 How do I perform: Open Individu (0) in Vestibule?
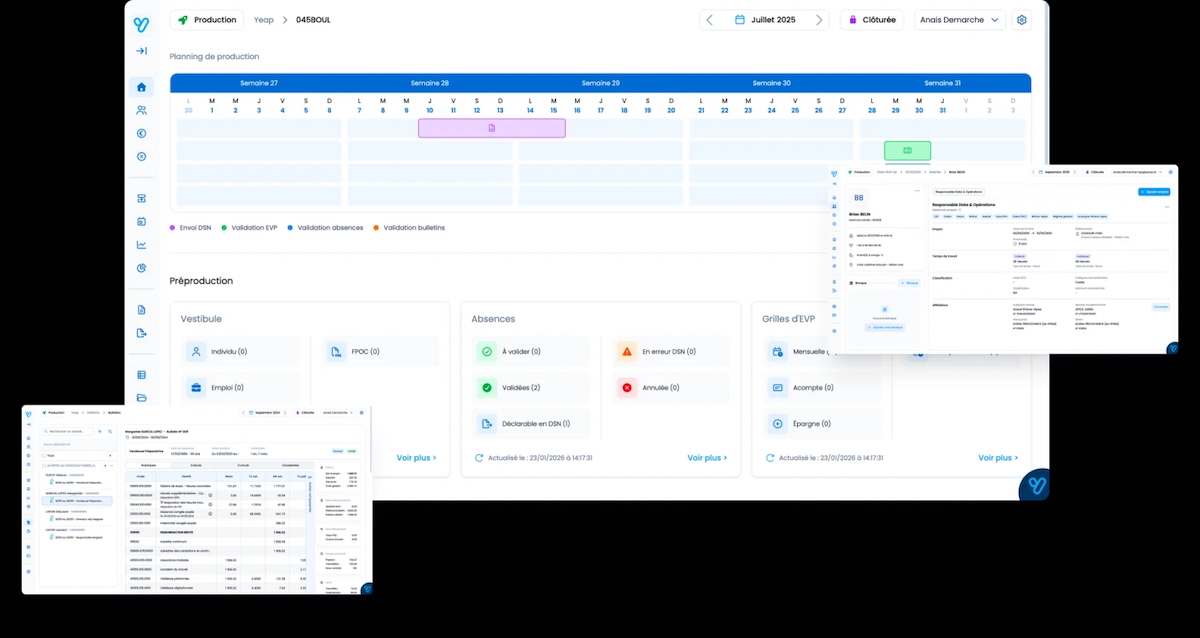[x=240, y=352]
